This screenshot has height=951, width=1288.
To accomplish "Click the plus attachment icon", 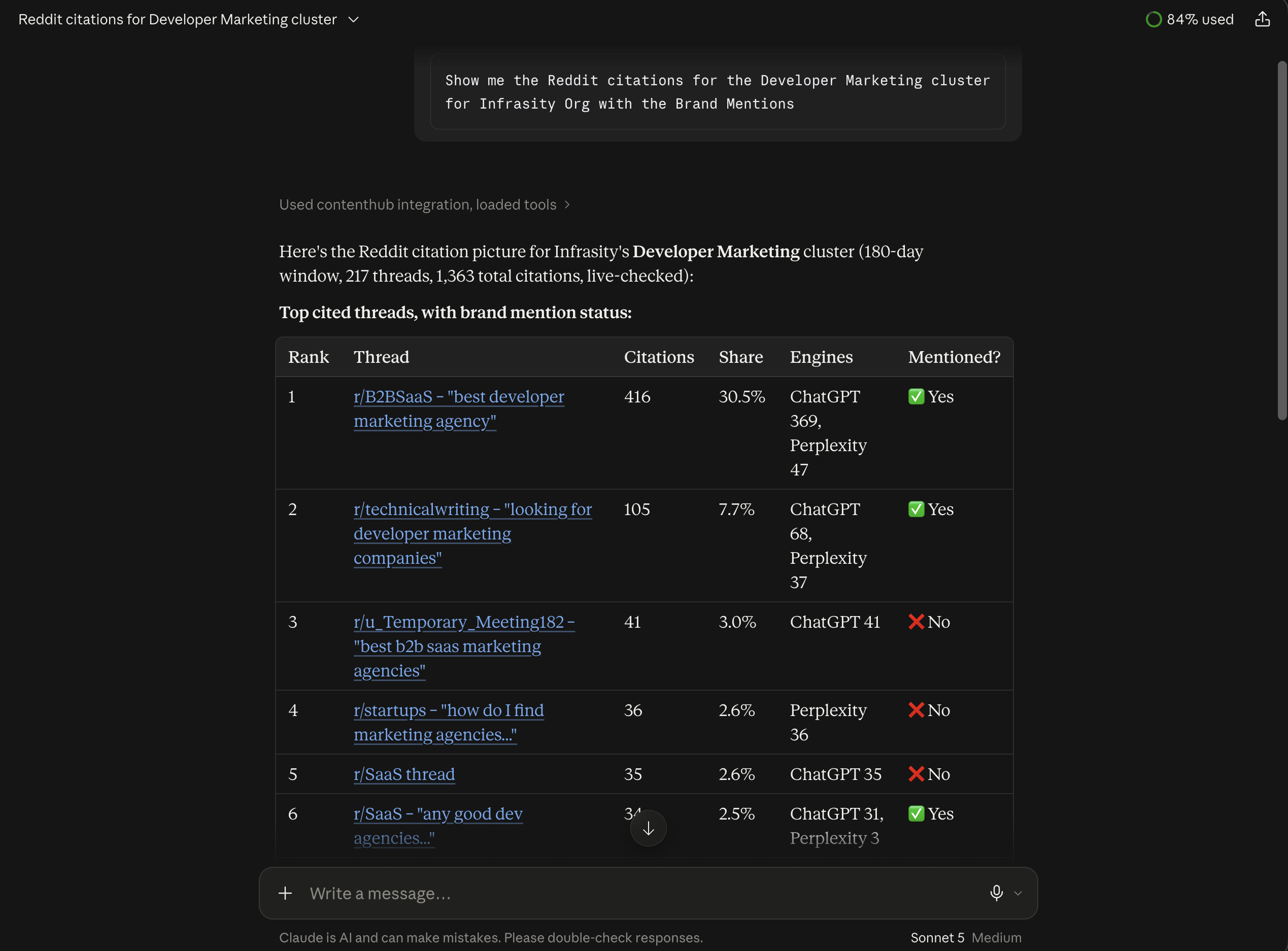I will coord(285,893).
